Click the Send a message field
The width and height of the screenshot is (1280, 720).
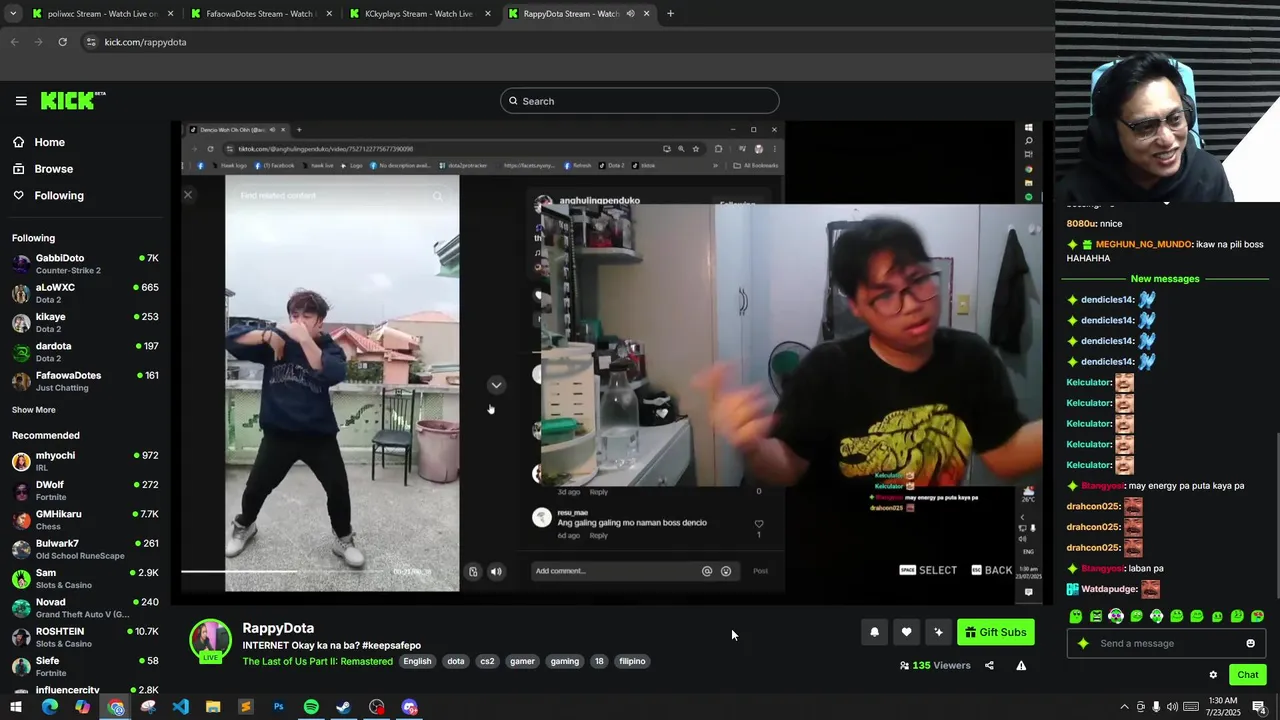[1165, 643]
